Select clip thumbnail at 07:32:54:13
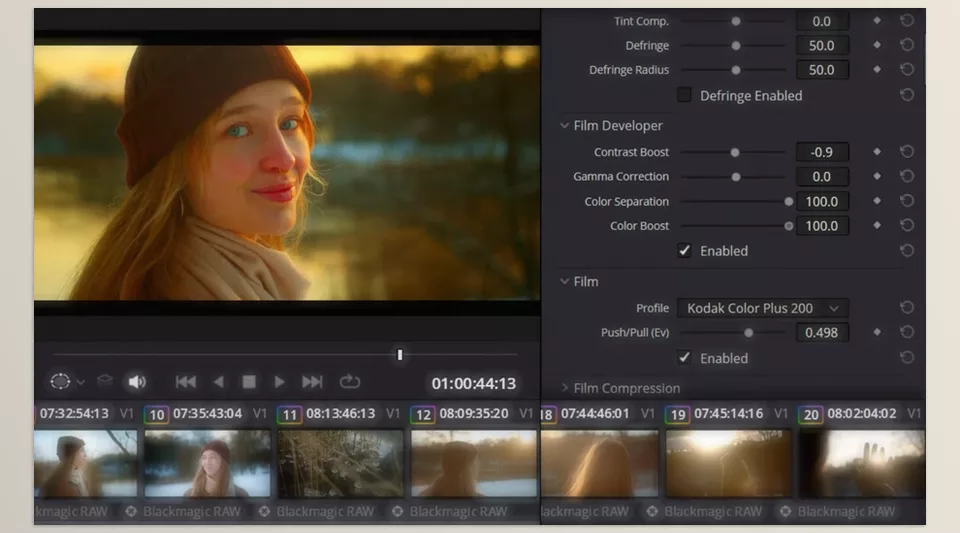960x533 pixels. [x=86, y=463]
